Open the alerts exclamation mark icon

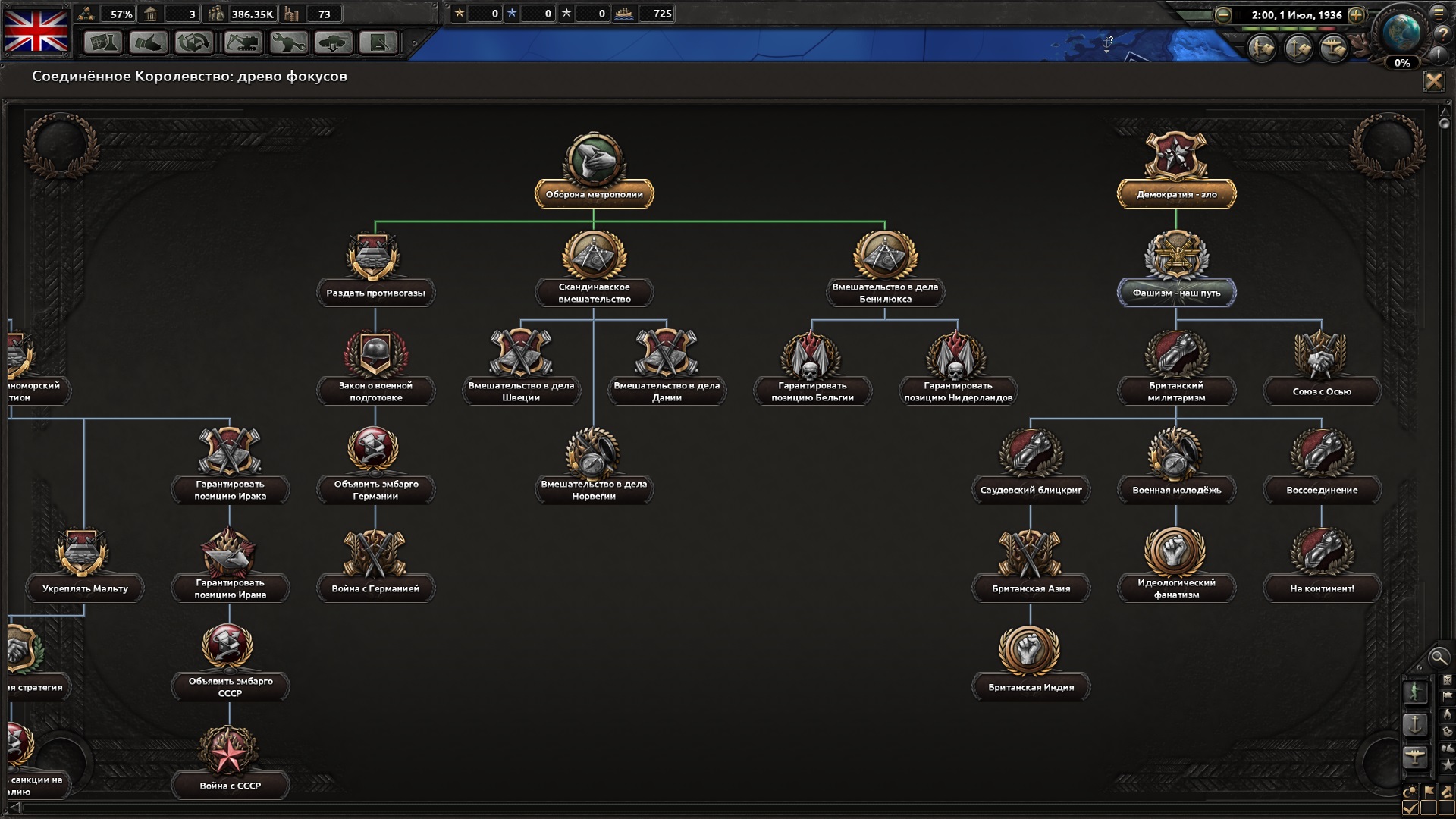click(1439, 55)
